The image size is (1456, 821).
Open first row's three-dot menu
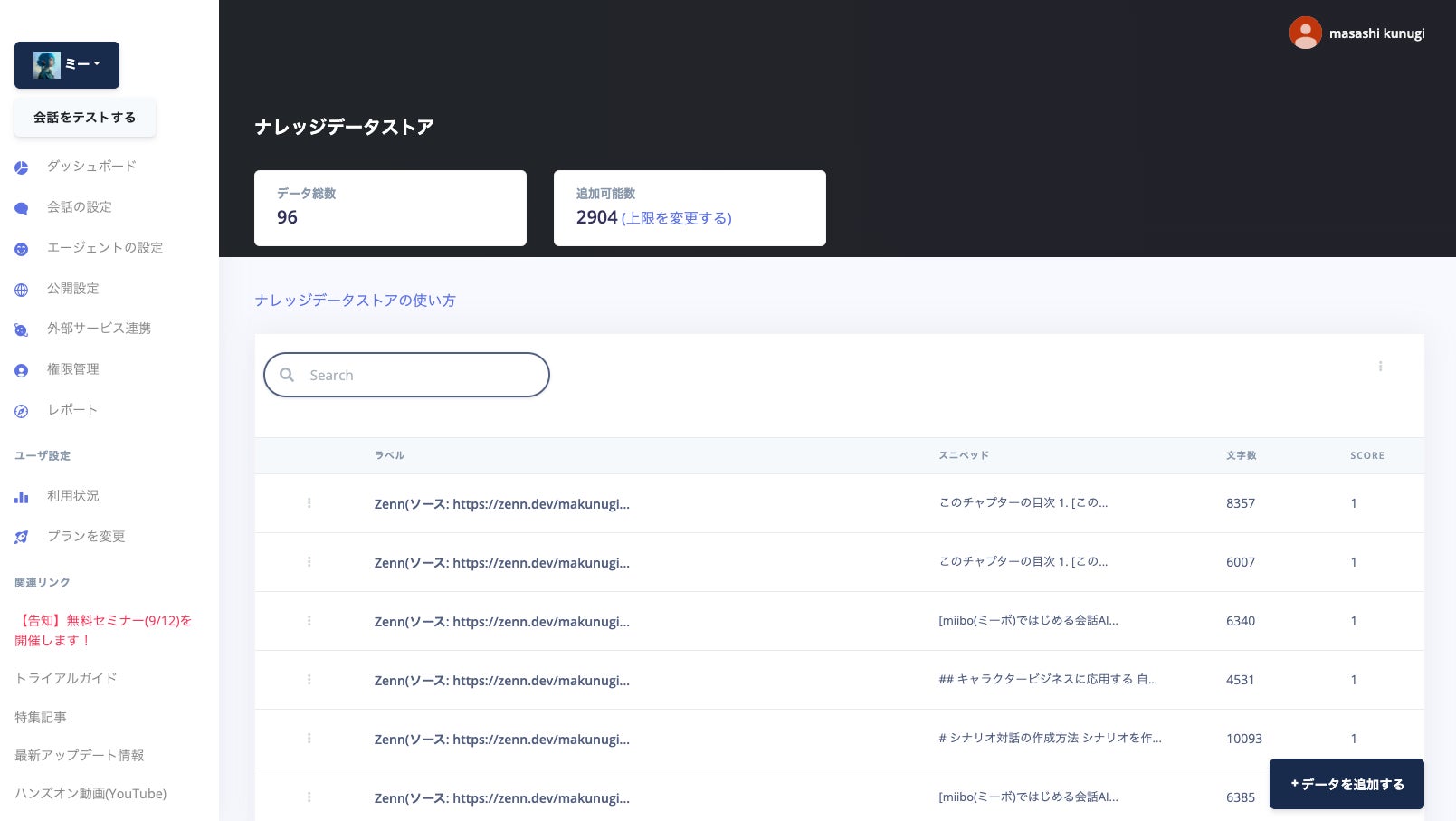point(309,503)
